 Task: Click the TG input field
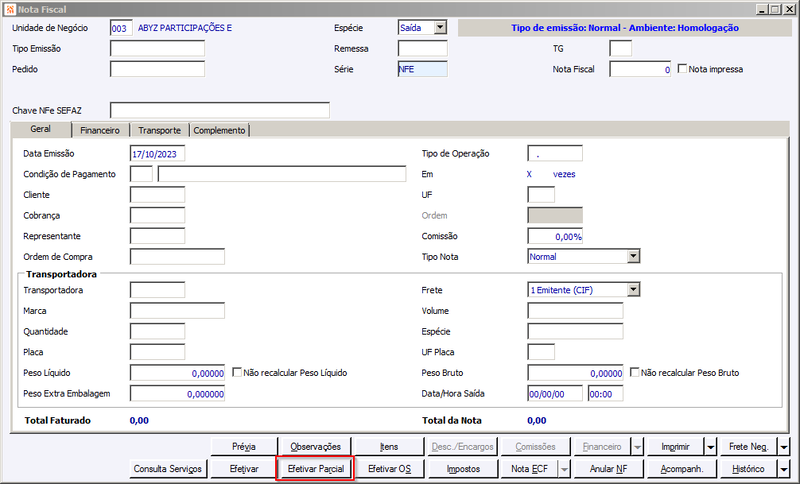pyautogui.click(x=620, y=48)
